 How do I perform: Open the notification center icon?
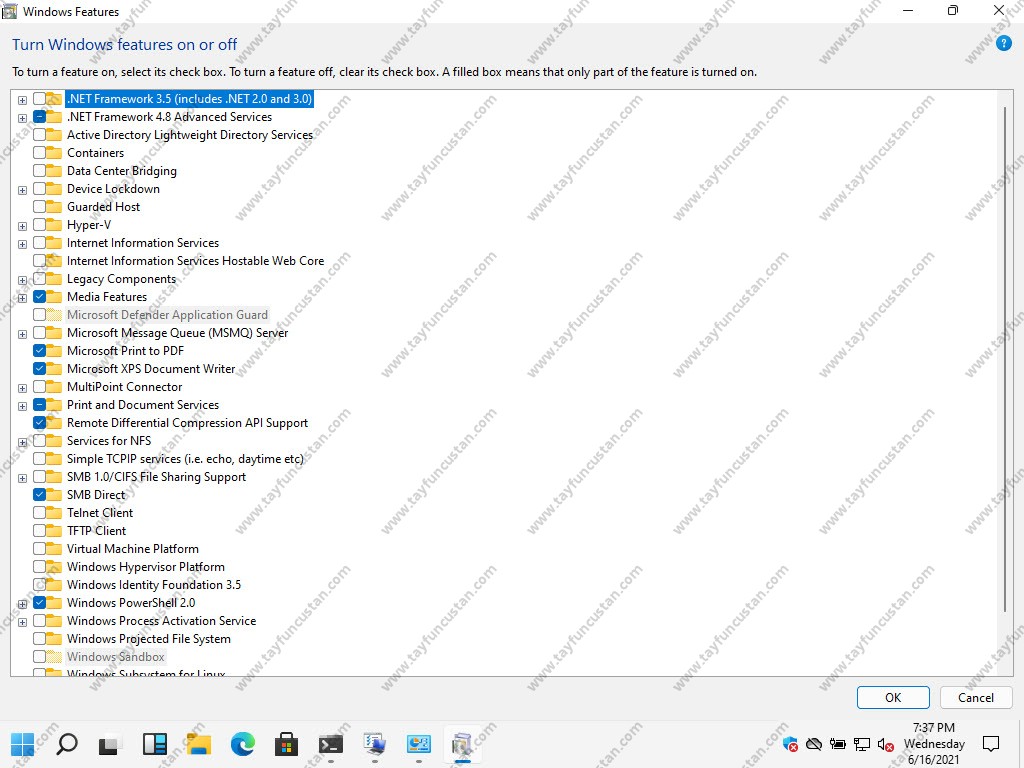coord(991,744)
